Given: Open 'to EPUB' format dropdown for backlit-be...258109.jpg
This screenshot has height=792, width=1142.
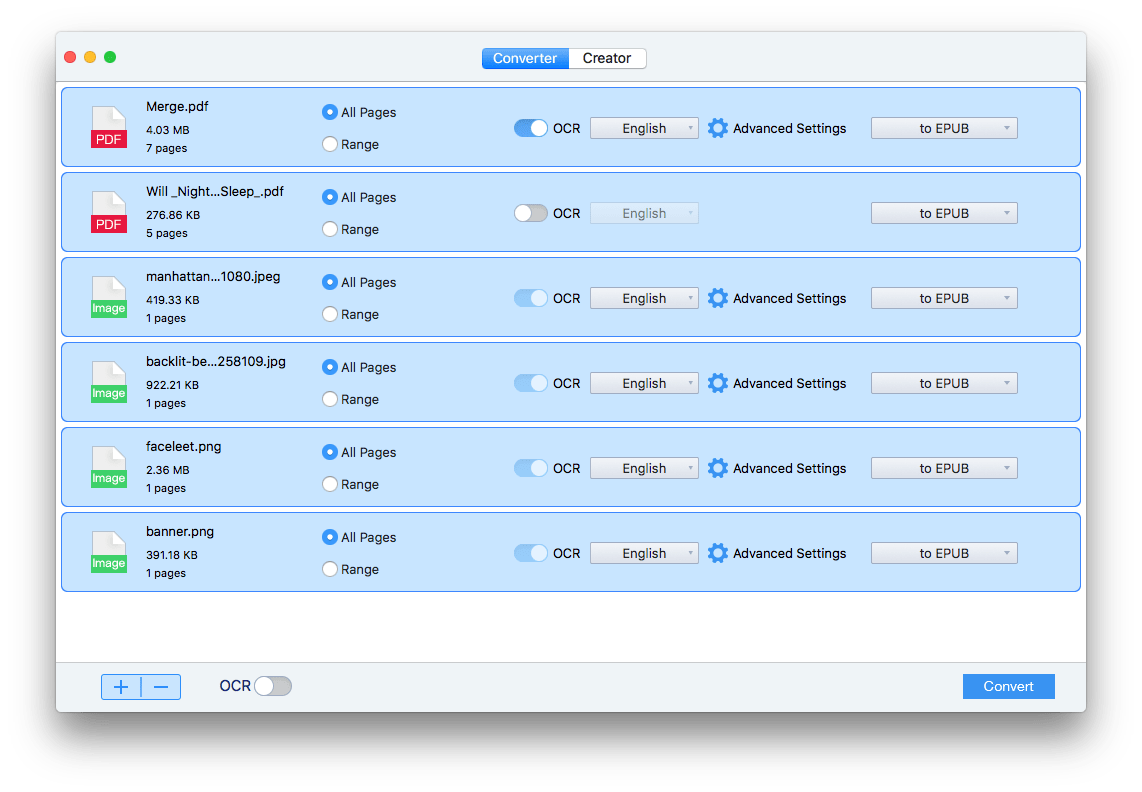Looking at the screenshot, I should (944, 383).
